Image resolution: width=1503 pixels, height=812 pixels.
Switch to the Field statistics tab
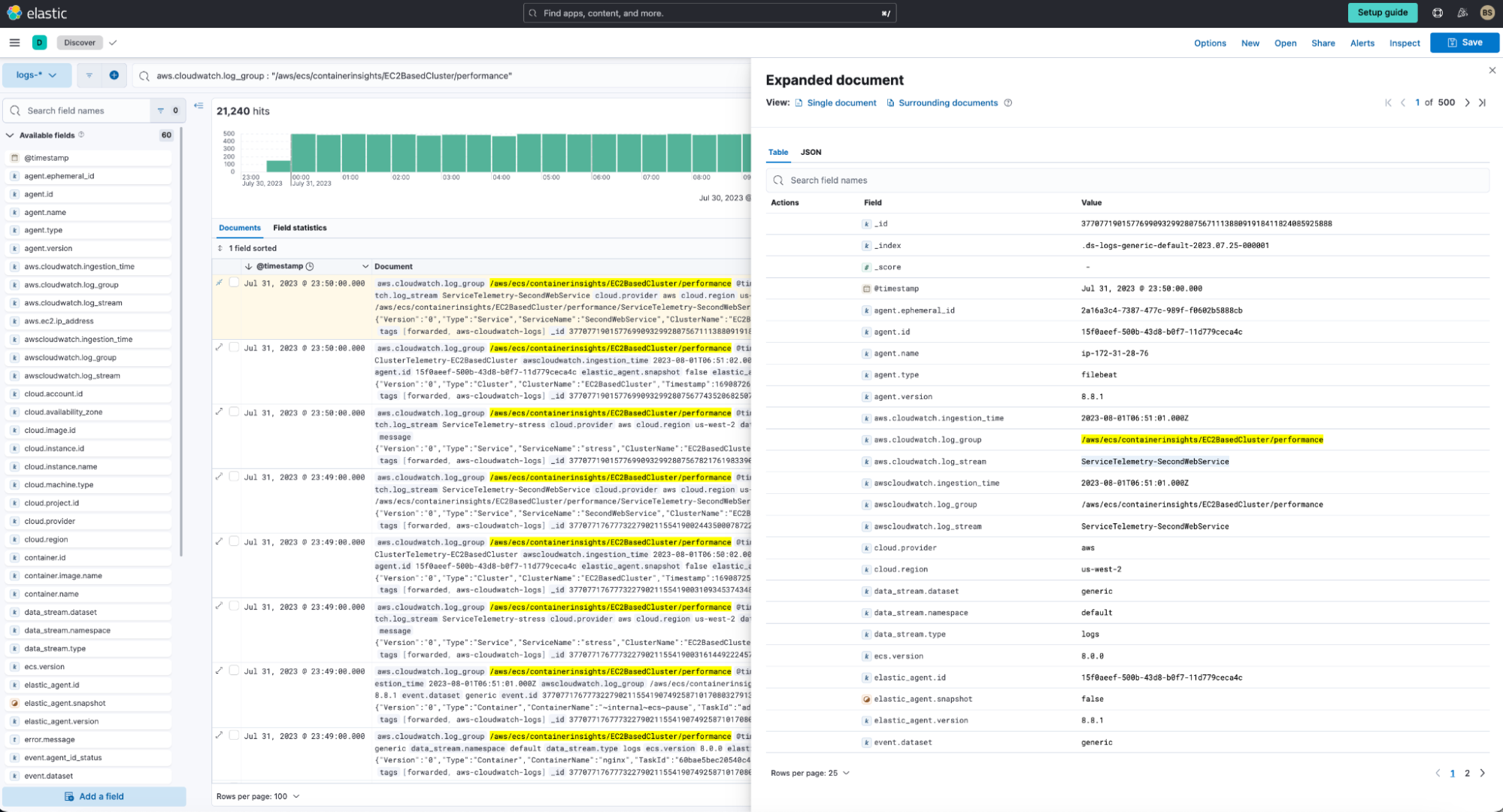click(x=300, y=228)
